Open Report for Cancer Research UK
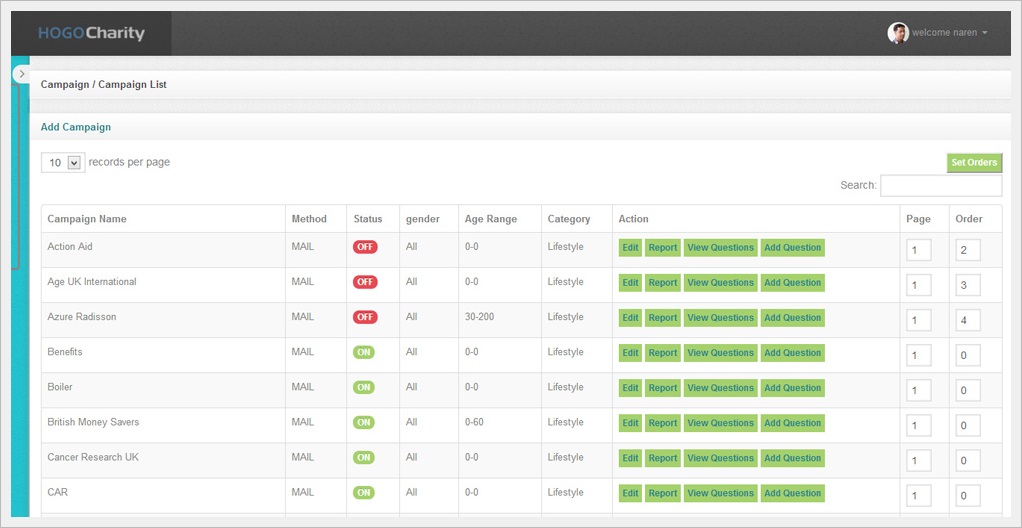 662,458
